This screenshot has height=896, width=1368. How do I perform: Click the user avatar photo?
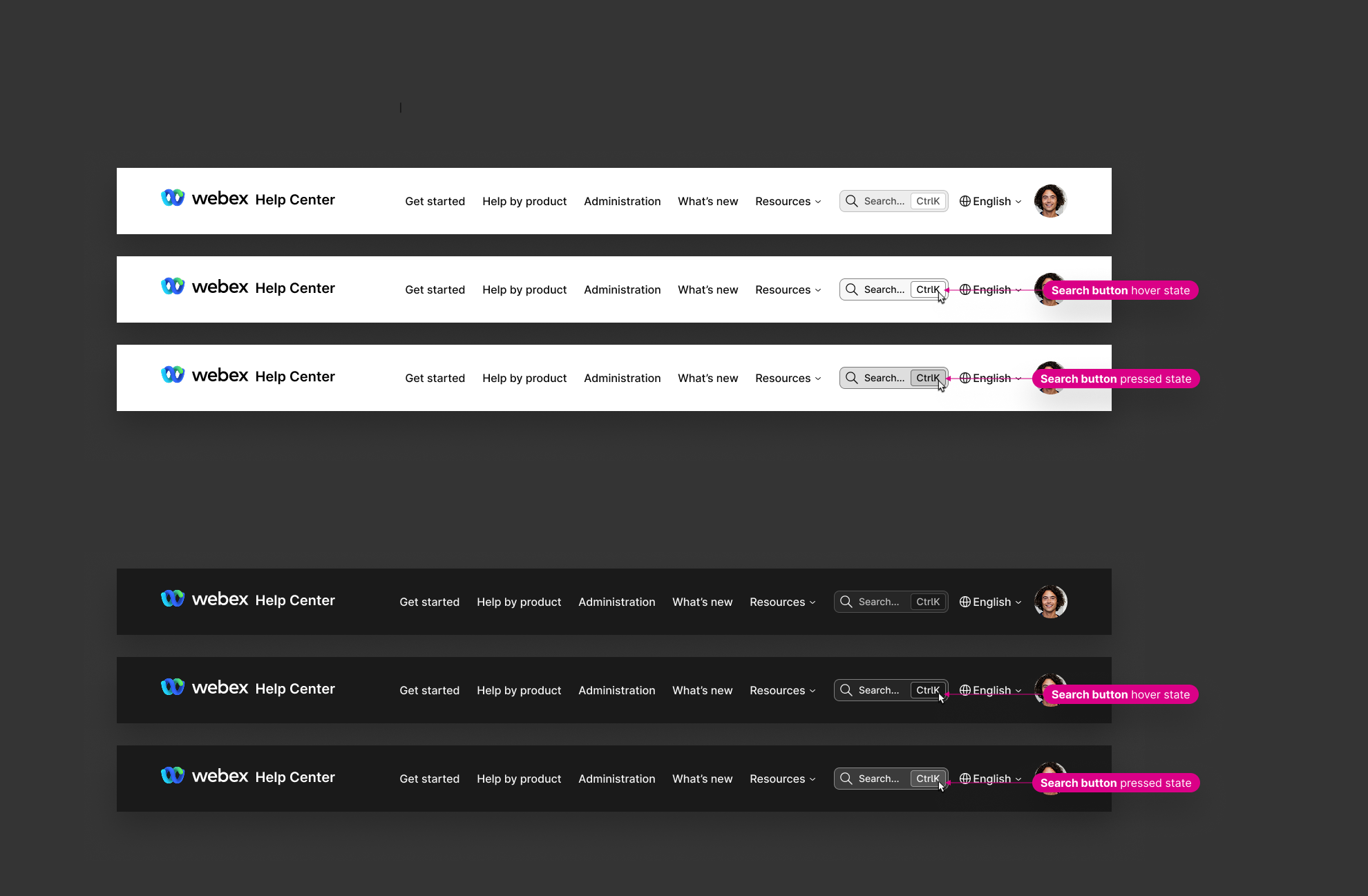(1050, 200)
